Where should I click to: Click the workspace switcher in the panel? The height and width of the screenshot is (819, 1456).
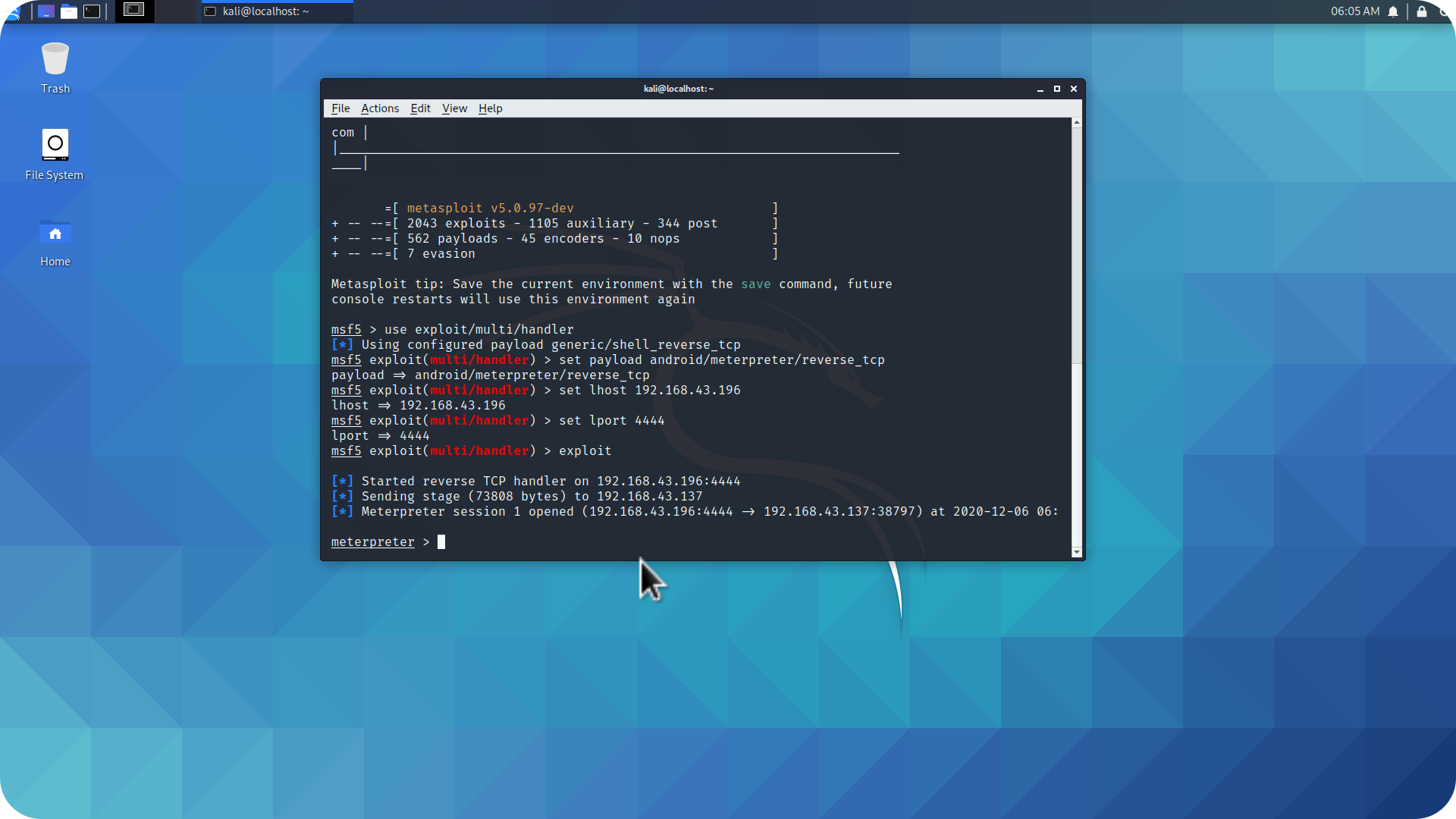tap(134, 10)
